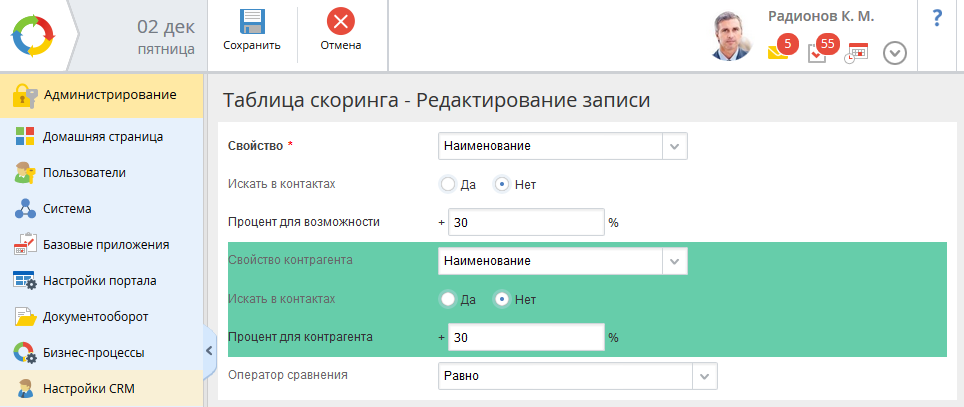
Task: Click the red Cancel icon
Action: coord(341,22)
